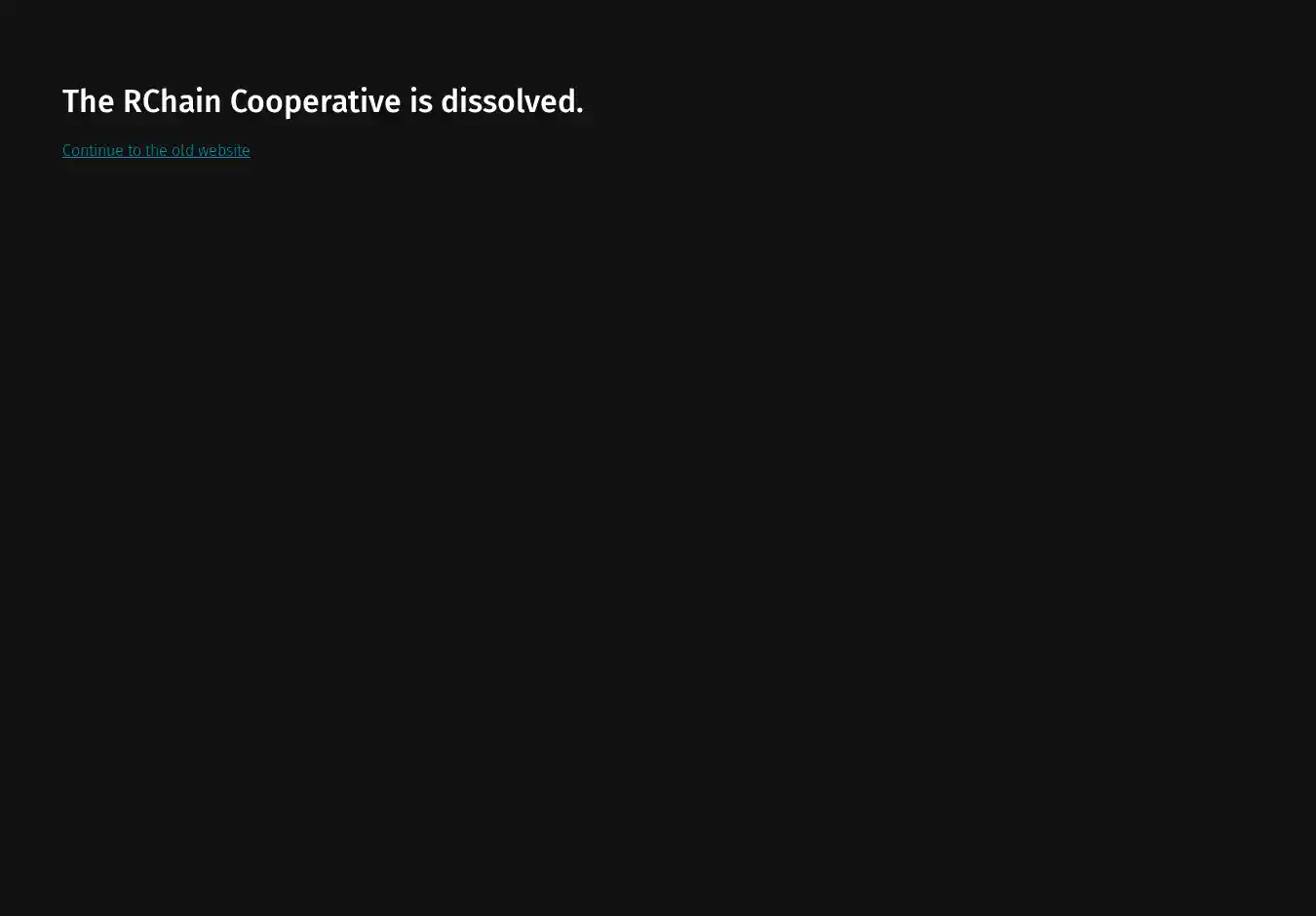Image resolution: width=1316 pixels, height=916 pixels.
Task: Click the word 'old' in the link
Action: [182, 150]
